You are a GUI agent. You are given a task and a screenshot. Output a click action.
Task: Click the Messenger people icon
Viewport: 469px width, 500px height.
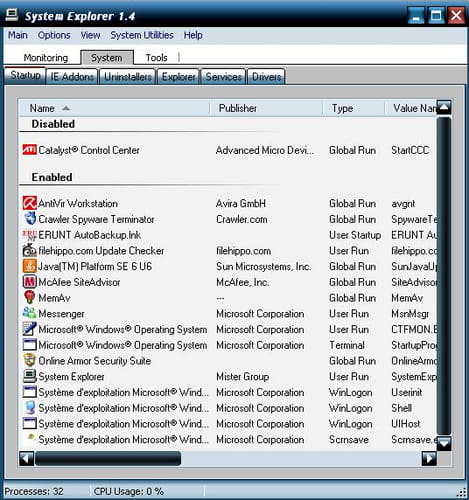pos(29,313)
